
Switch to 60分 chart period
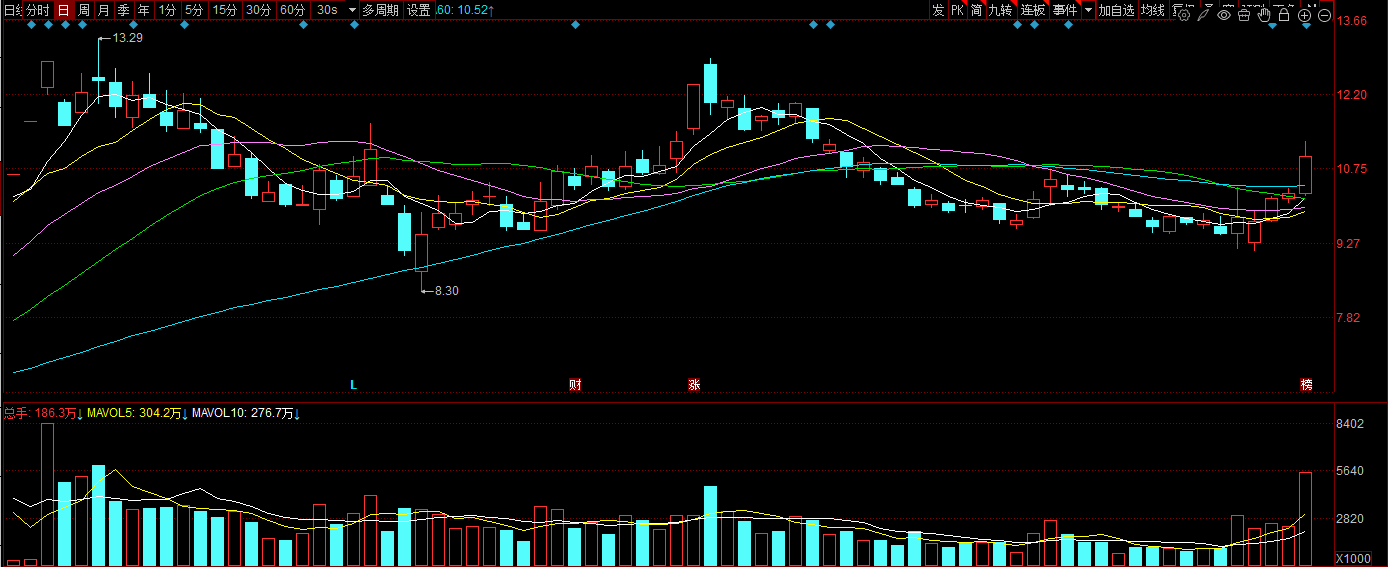click(292, 10)
